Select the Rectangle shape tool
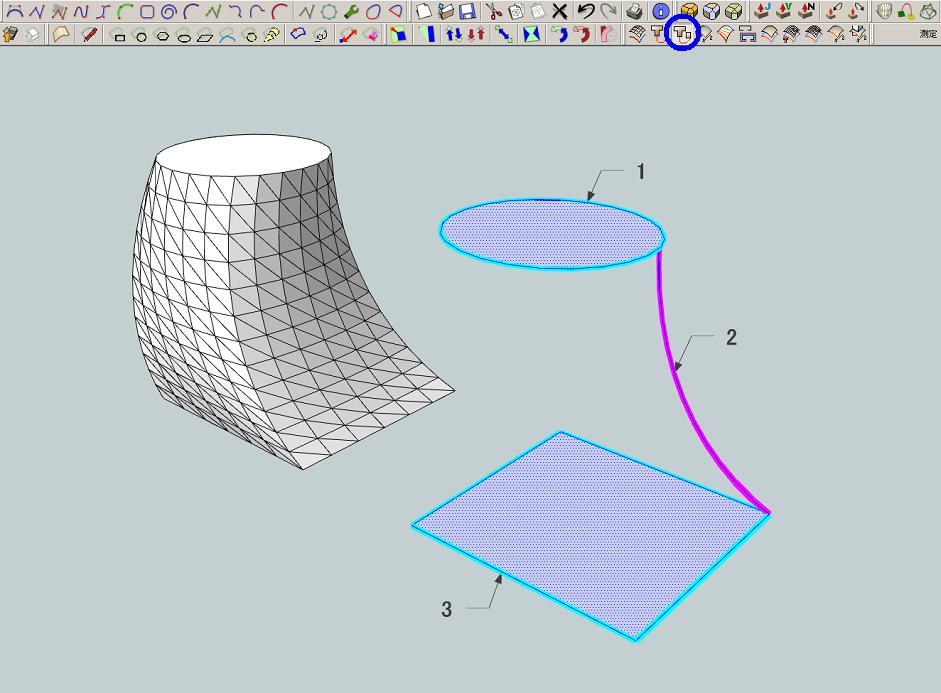941x693 pixels. coord(120,37)
